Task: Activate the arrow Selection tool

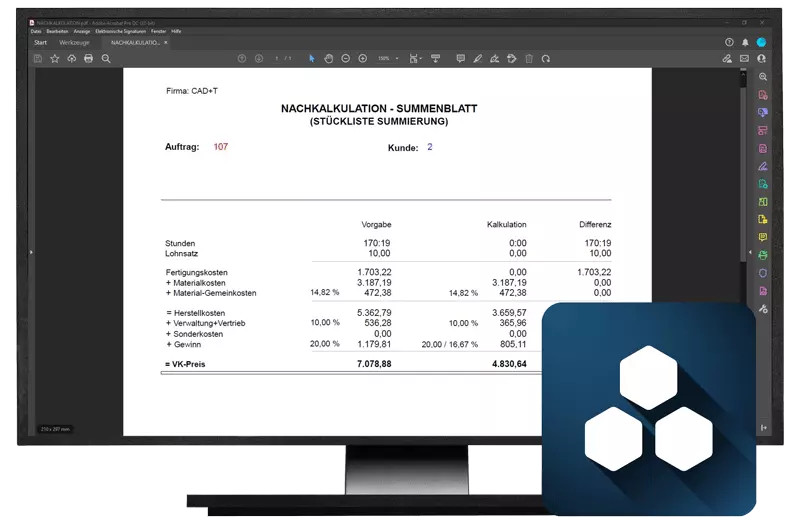Action: click(x=312, y=59)
